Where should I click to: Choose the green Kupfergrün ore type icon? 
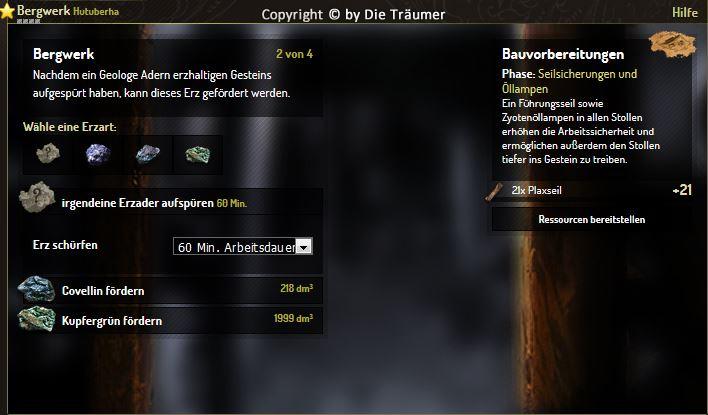point(198,155)
